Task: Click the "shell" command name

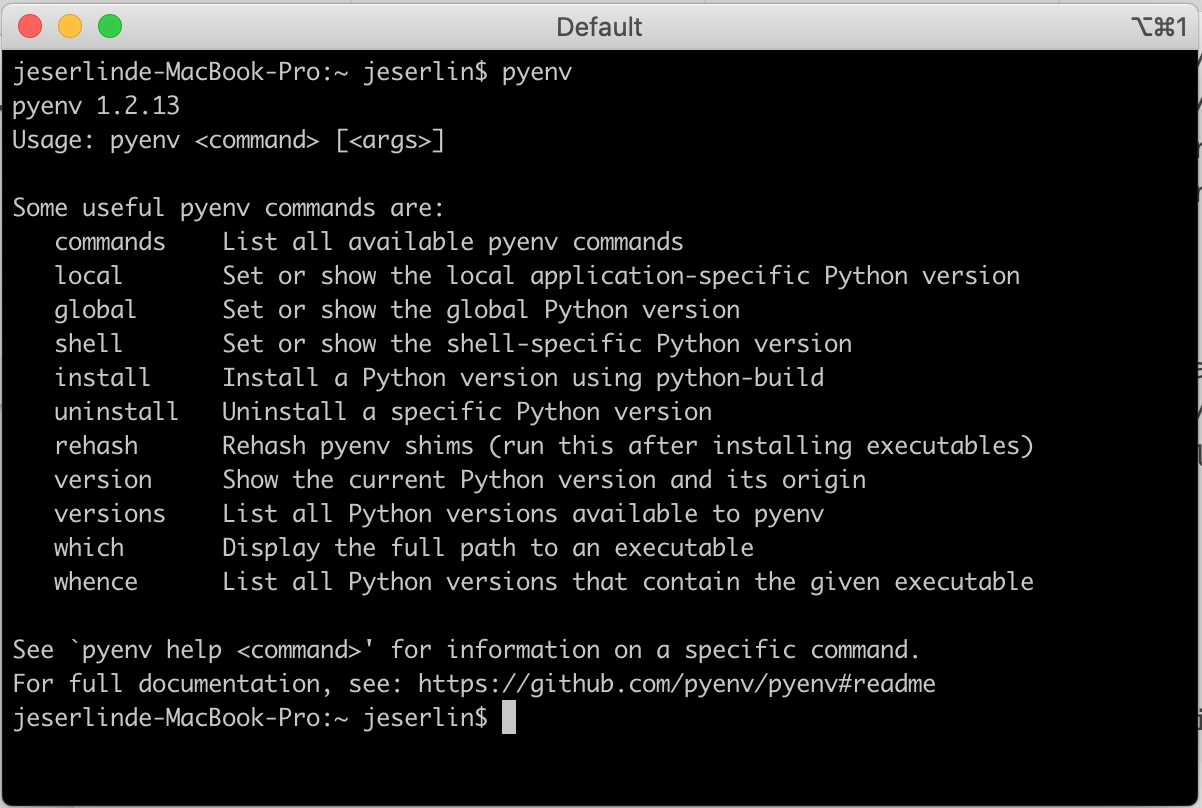Action: pos(88,344)
